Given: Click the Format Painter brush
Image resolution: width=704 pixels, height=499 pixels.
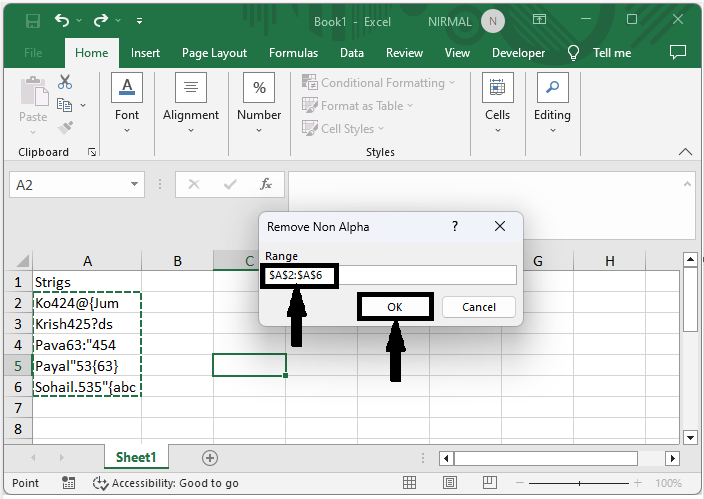Looking at the screenshot, I should coord(66,128).
